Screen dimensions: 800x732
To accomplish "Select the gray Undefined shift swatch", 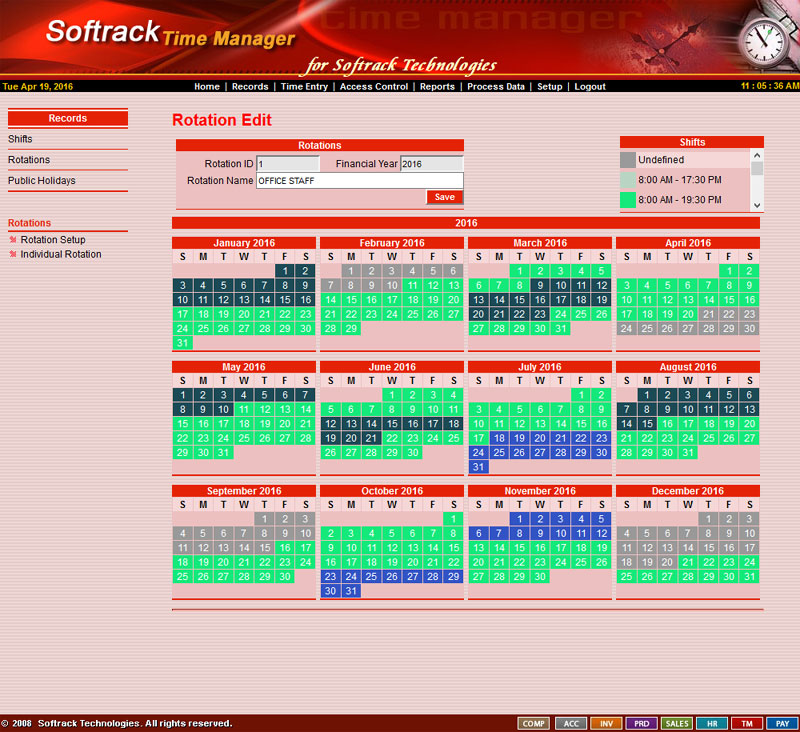I will pos(627,160).
